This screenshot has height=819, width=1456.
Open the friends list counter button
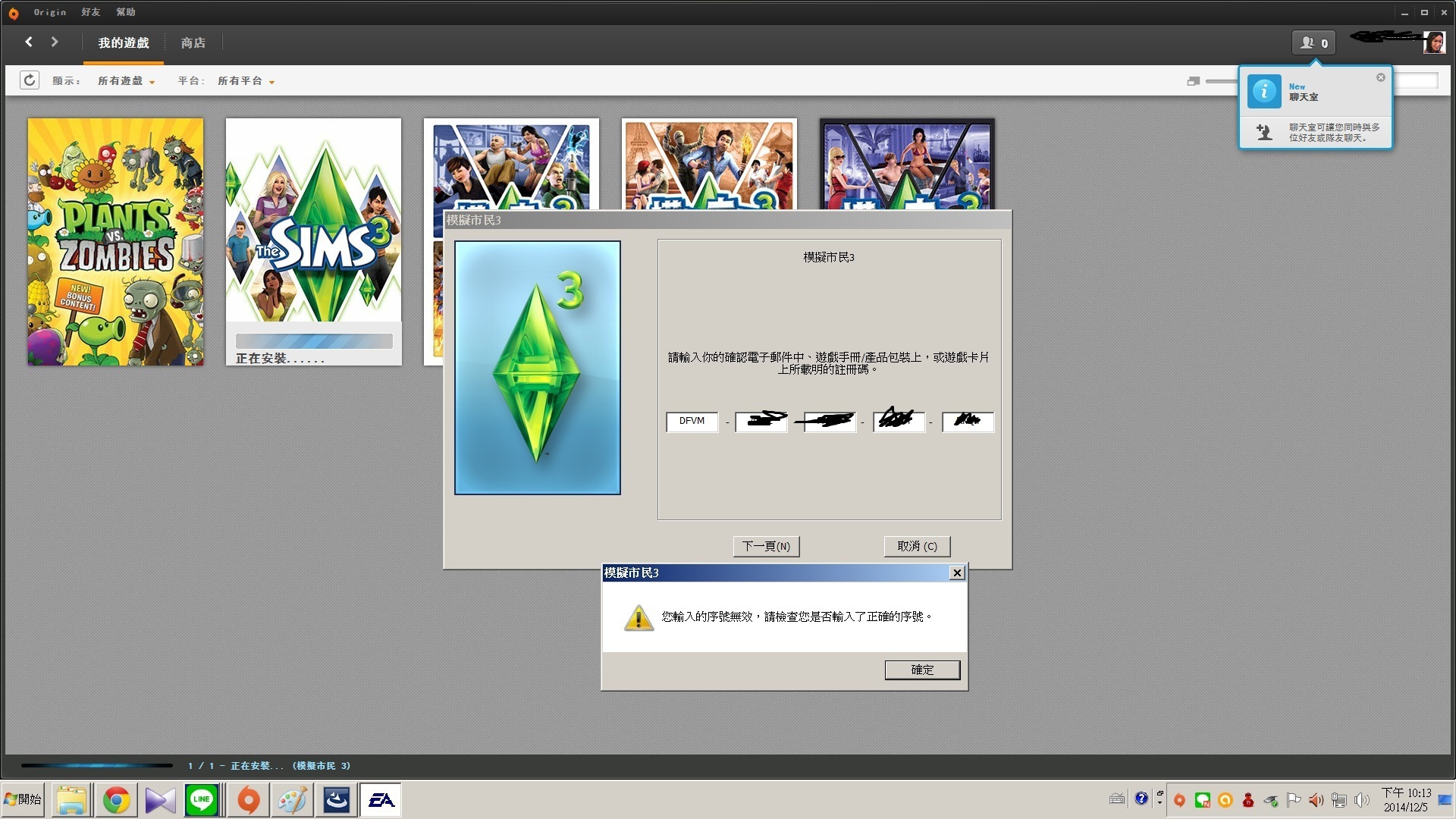[x=1313, y=43]
